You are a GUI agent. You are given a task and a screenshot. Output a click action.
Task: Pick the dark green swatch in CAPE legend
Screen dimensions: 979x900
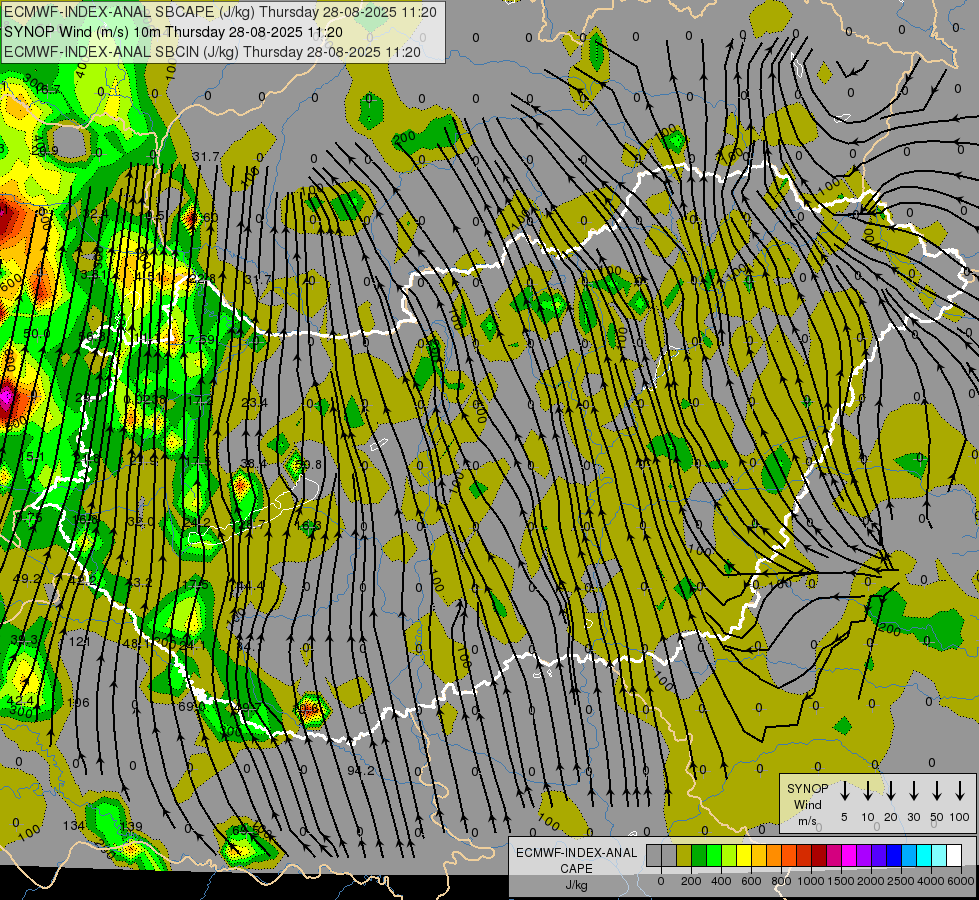tap(699, 856)
